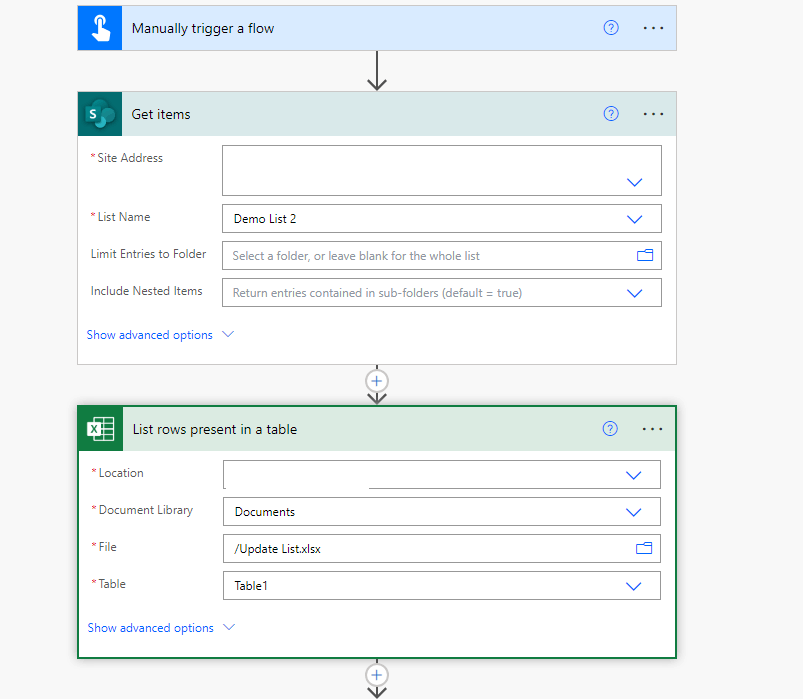The image size is (803, 699).
Task: Expand the Include Nested Items dropdown
Action: point(634,292)
